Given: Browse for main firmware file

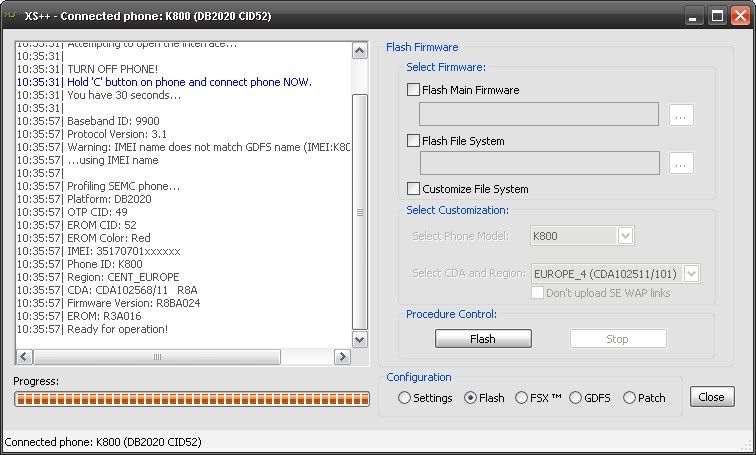Looking at the screenshot, I should (x=681, y=116).
